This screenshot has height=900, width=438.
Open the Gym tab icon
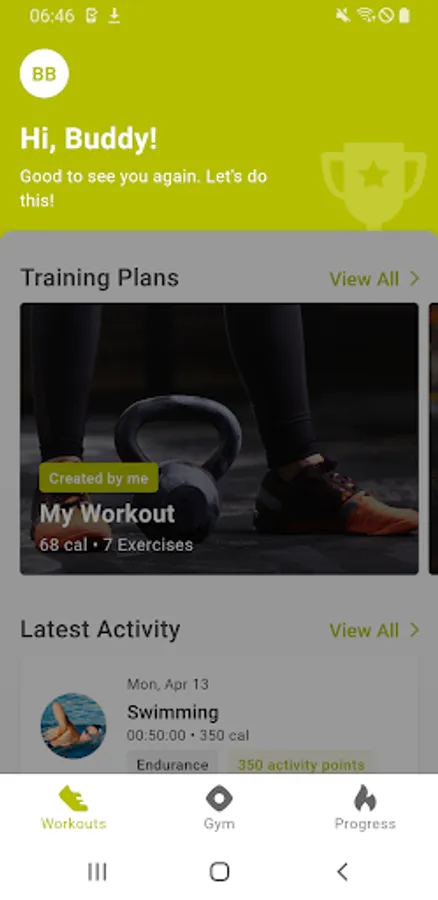219,798
